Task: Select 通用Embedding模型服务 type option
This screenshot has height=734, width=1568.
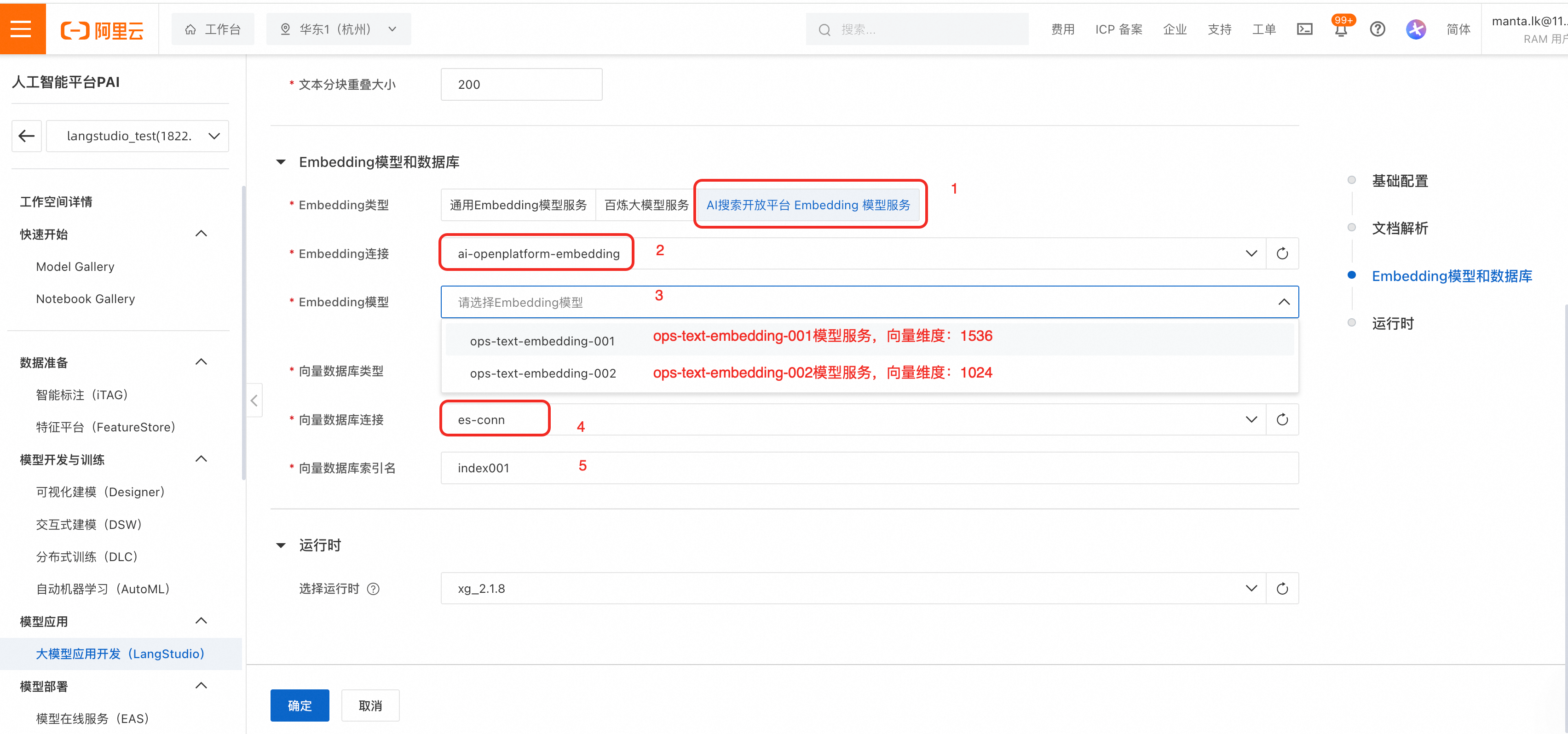Action: coord(518,205)
